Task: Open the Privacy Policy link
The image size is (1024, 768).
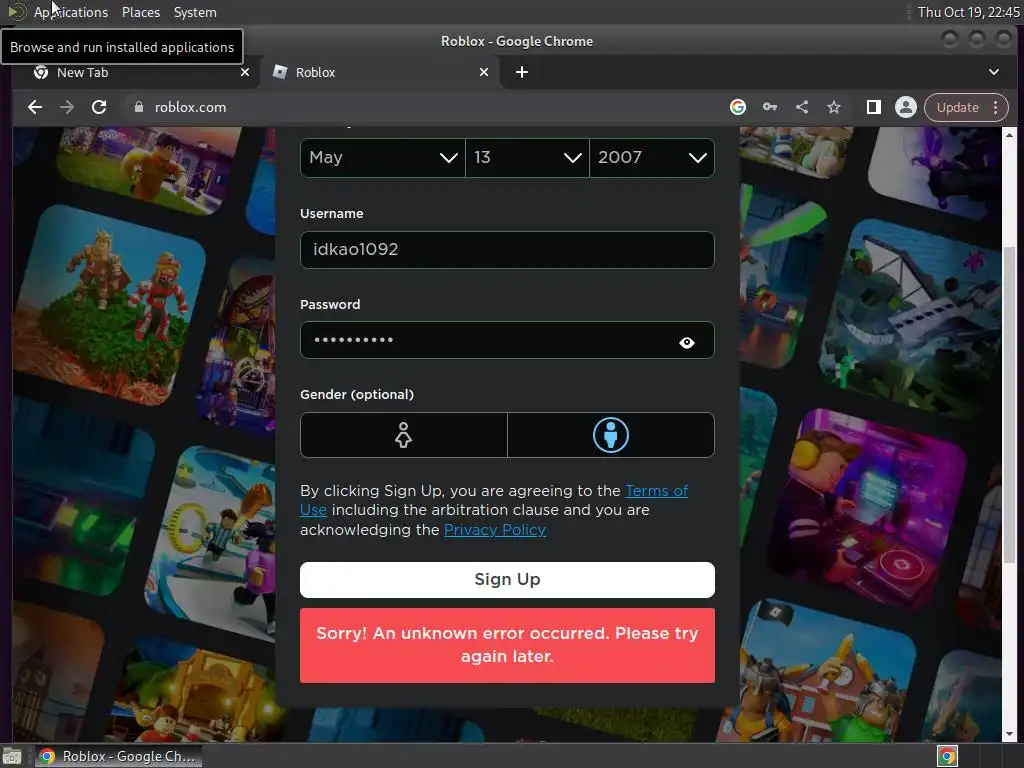Action: [x=494, y=530]
